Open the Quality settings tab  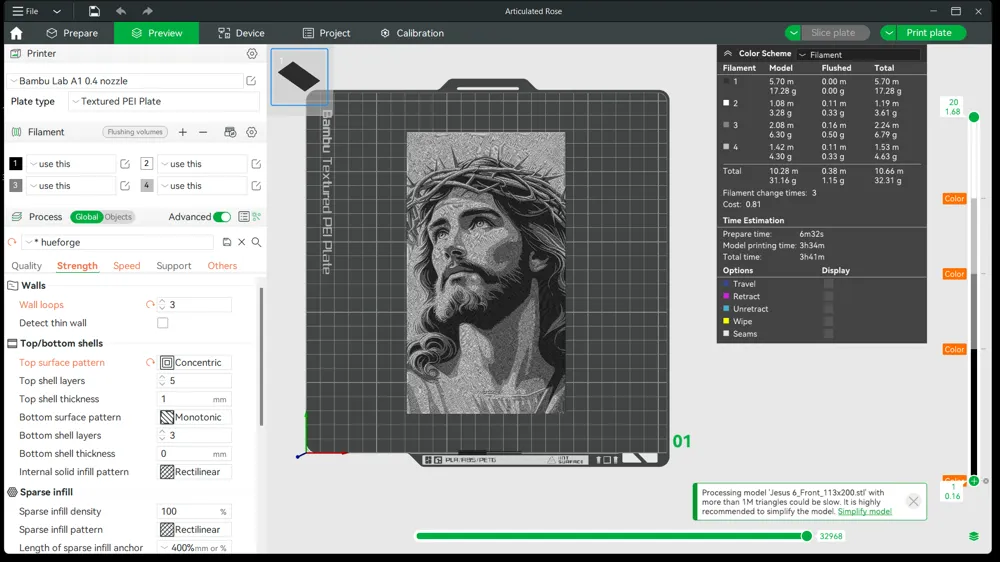26,266
